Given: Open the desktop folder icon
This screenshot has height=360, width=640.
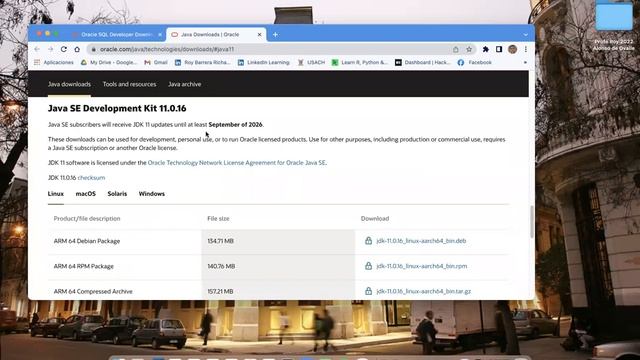Looking at the screenshot, I should (614, 16).
